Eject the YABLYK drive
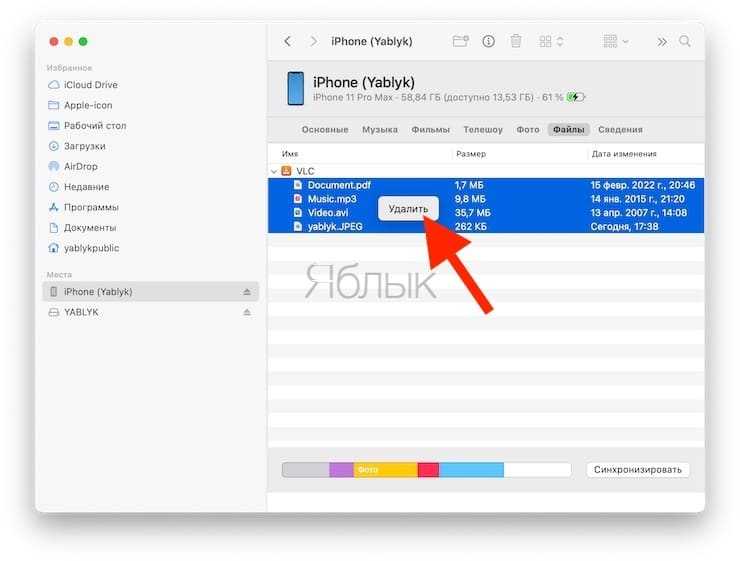This screenshot has width=740, height=561. (x=247, y=312)
